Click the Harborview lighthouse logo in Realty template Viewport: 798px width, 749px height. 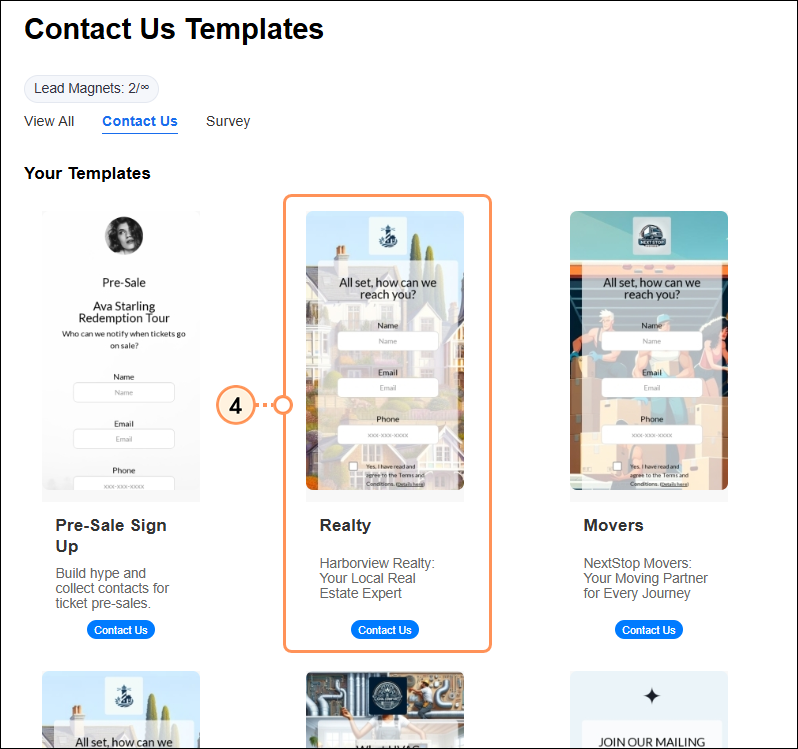pyautogui.click(x=388, y=236)
